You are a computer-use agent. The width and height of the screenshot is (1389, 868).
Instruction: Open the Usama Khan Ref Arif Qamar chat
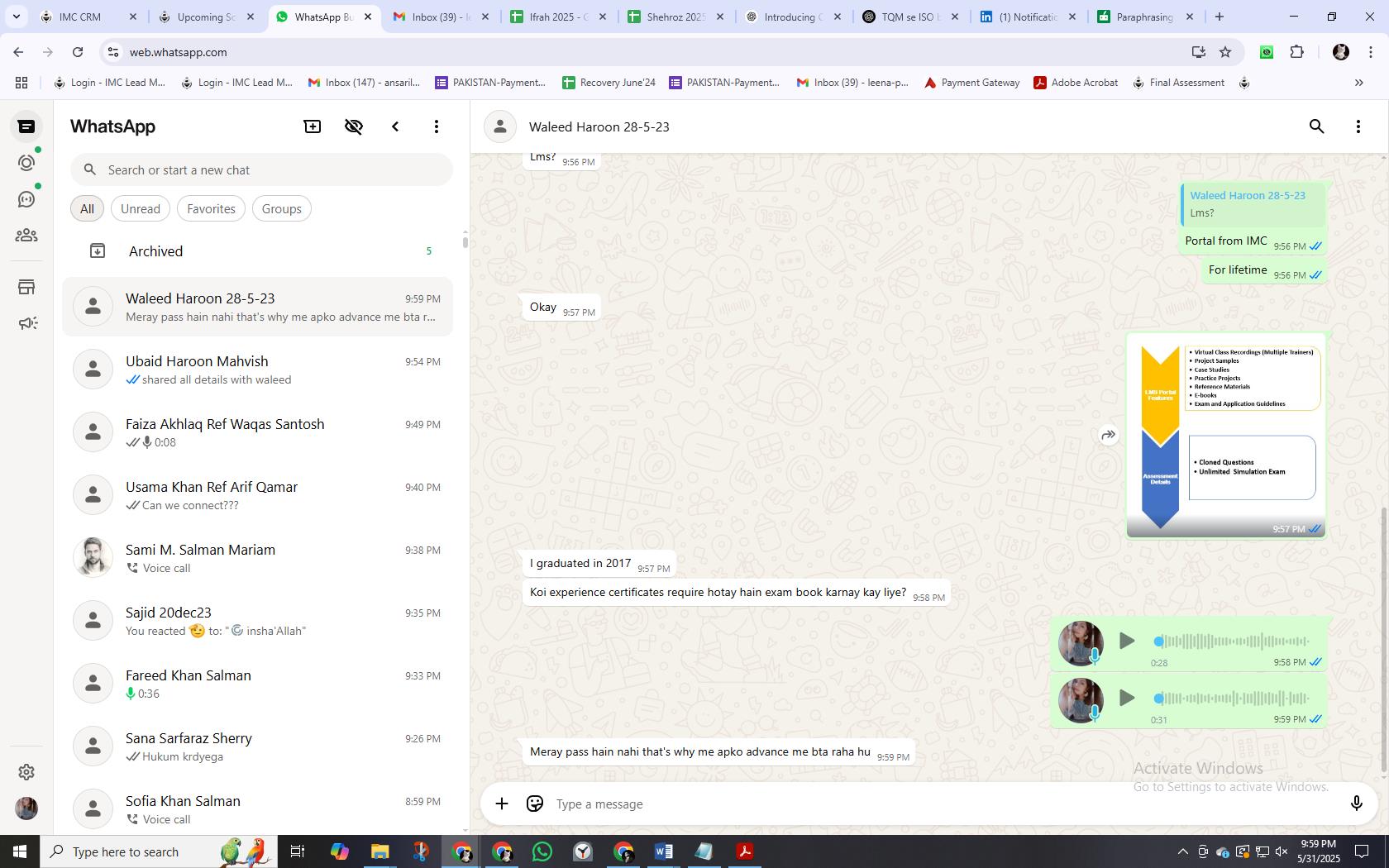coord(258,495)
